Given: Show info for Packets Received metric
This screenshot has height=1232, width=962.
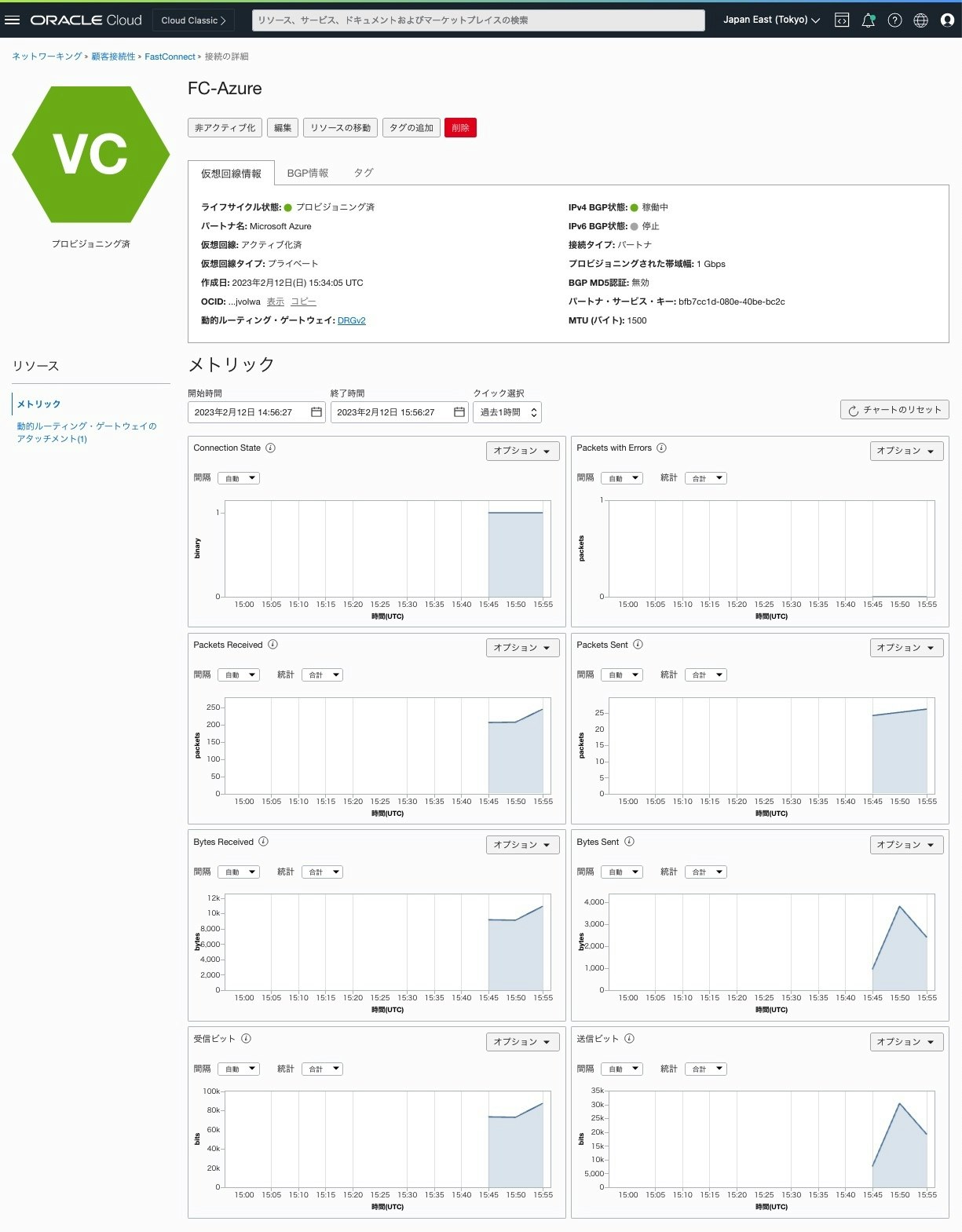Looking at the screenshot, I should [x=273, y=645].
